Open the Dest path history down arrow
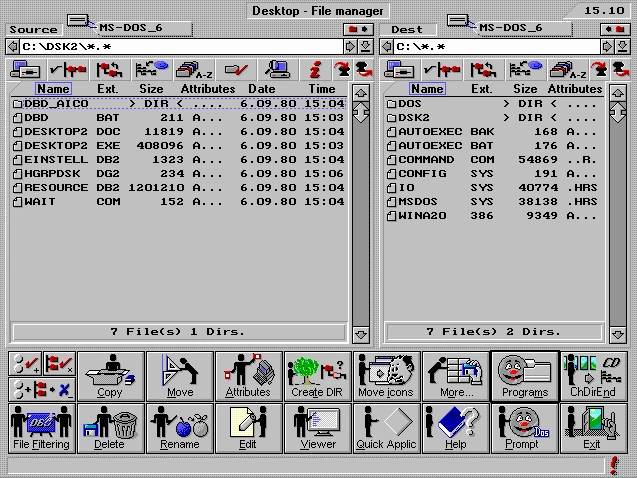Viewport: 637px width, 478px height. coord(622,47)
